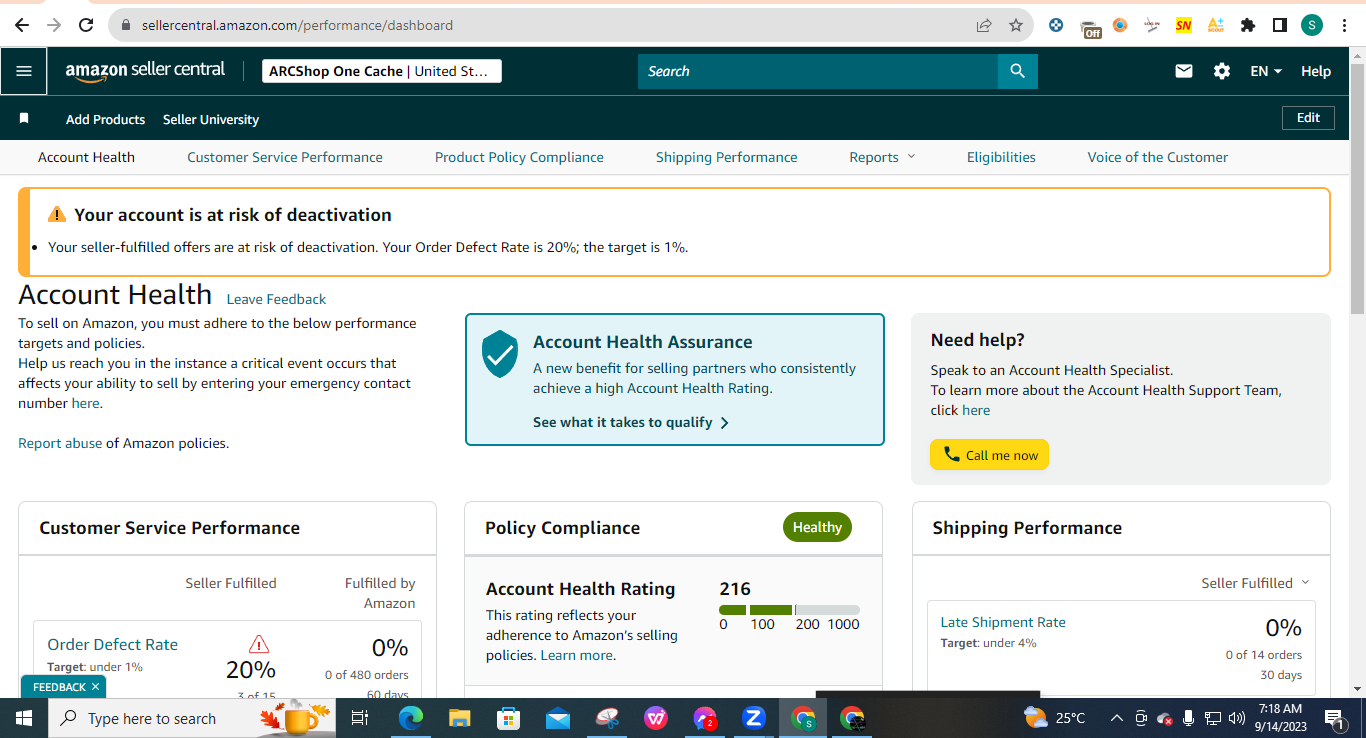1366x738 pixels.
Task: Open the blue circular cross extension icon
Action: (1056, 25)
